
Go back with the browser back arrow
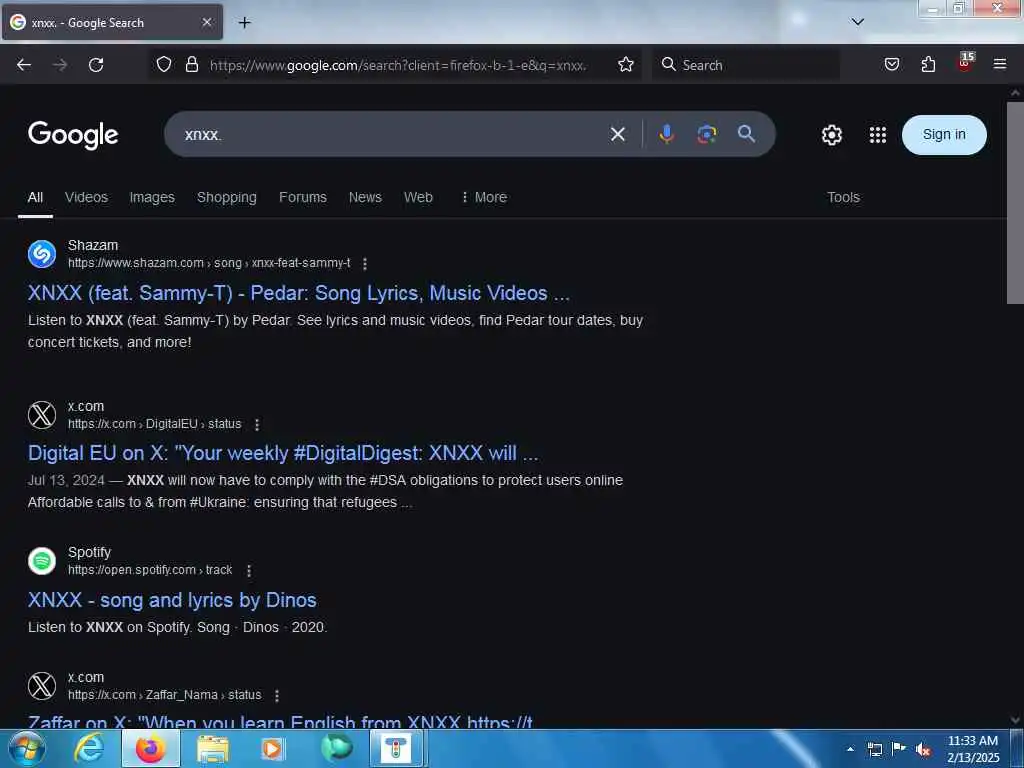[24, 65]
